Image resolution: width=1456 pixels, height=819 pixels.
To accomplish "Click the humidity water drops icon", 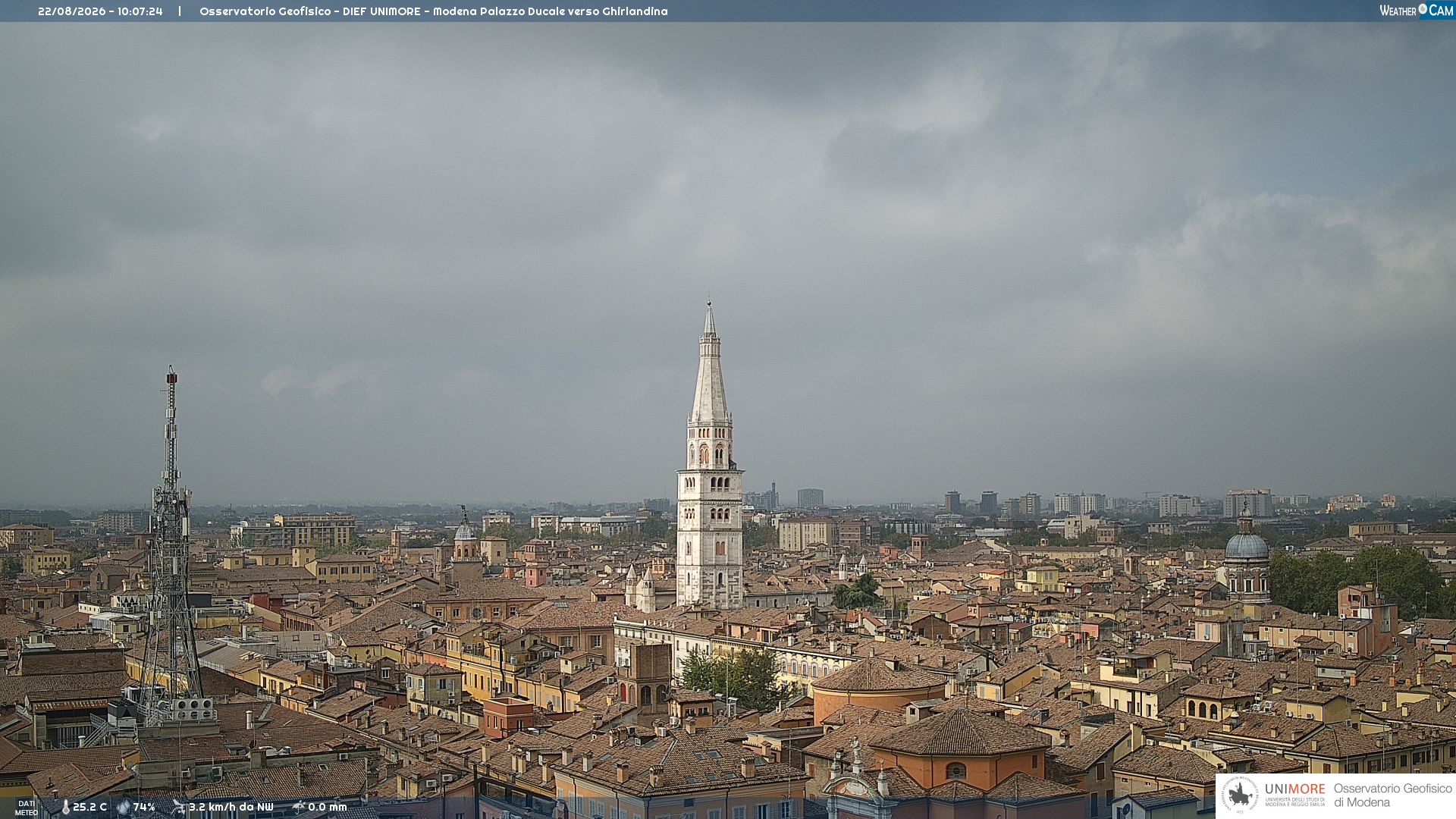I will pos(123,808).
